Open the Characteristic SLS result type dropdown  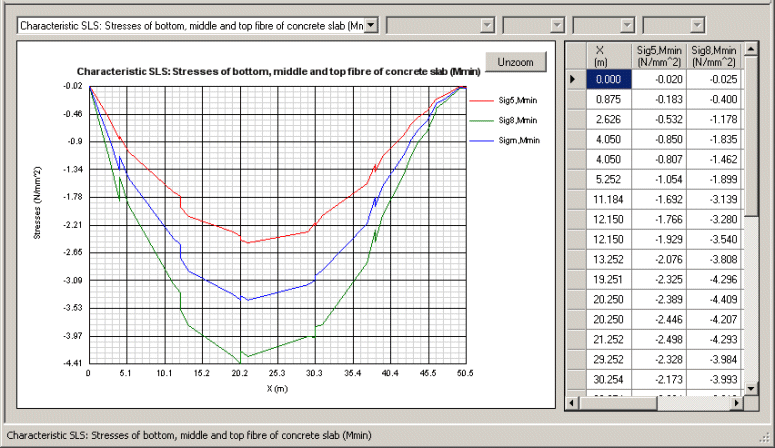click(x=370, y=25)
